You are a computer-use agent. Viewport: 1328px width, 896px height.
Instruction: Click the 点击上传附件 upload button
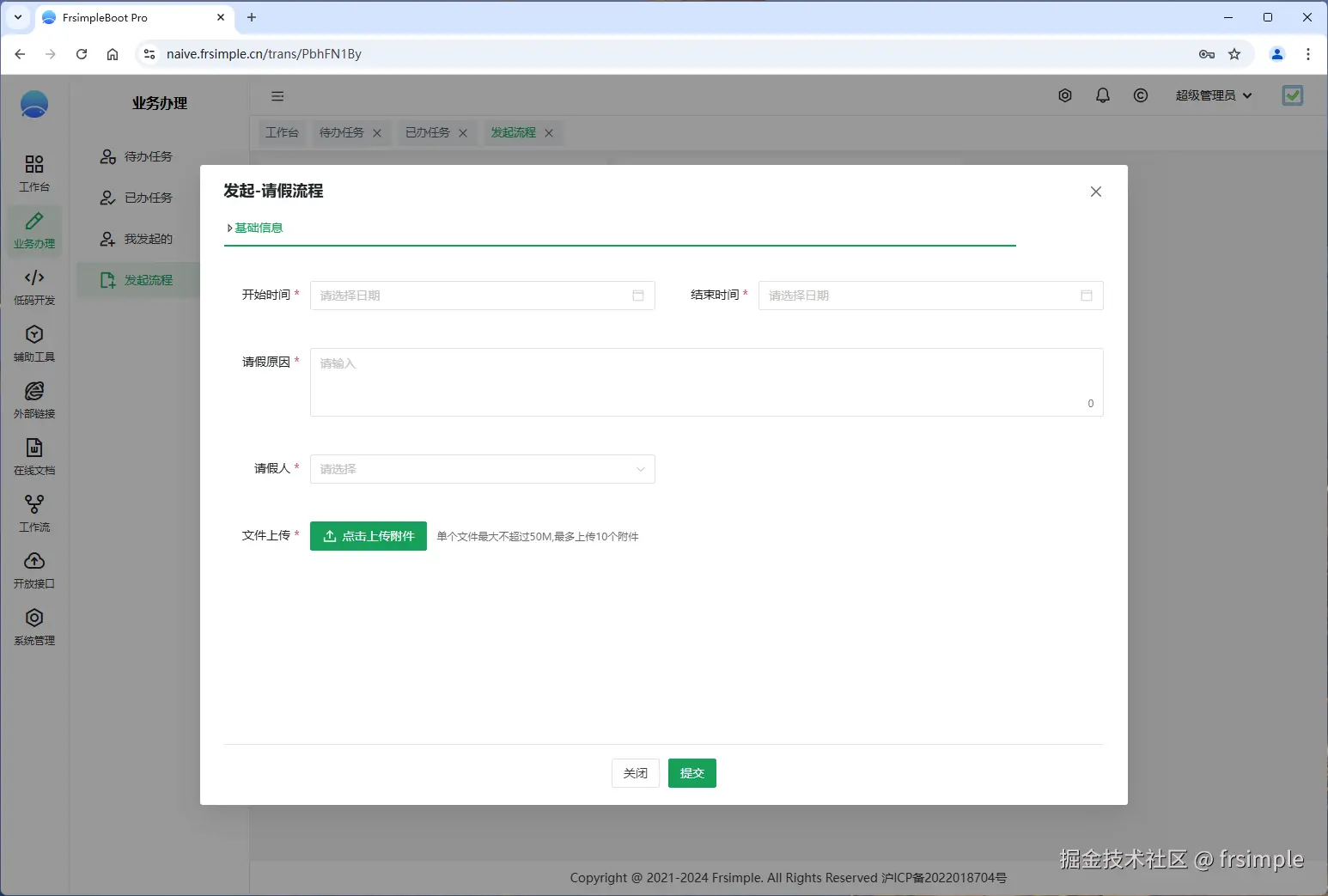pyautogui.click(x=368, y=535)
